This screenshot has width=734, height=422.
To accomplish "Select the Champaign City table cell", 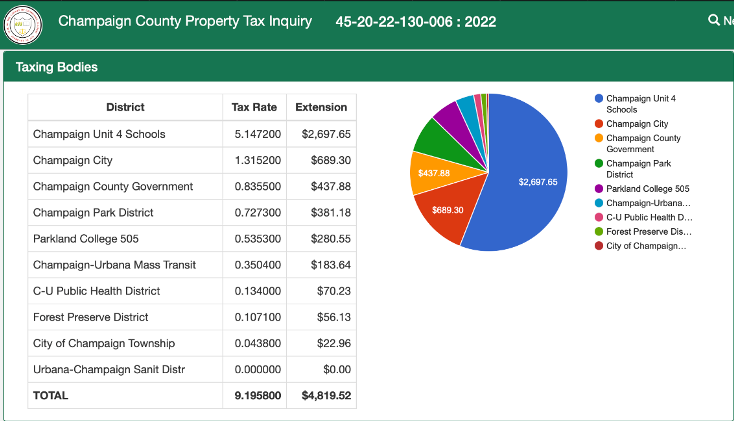I will click(x=125, y=160).
